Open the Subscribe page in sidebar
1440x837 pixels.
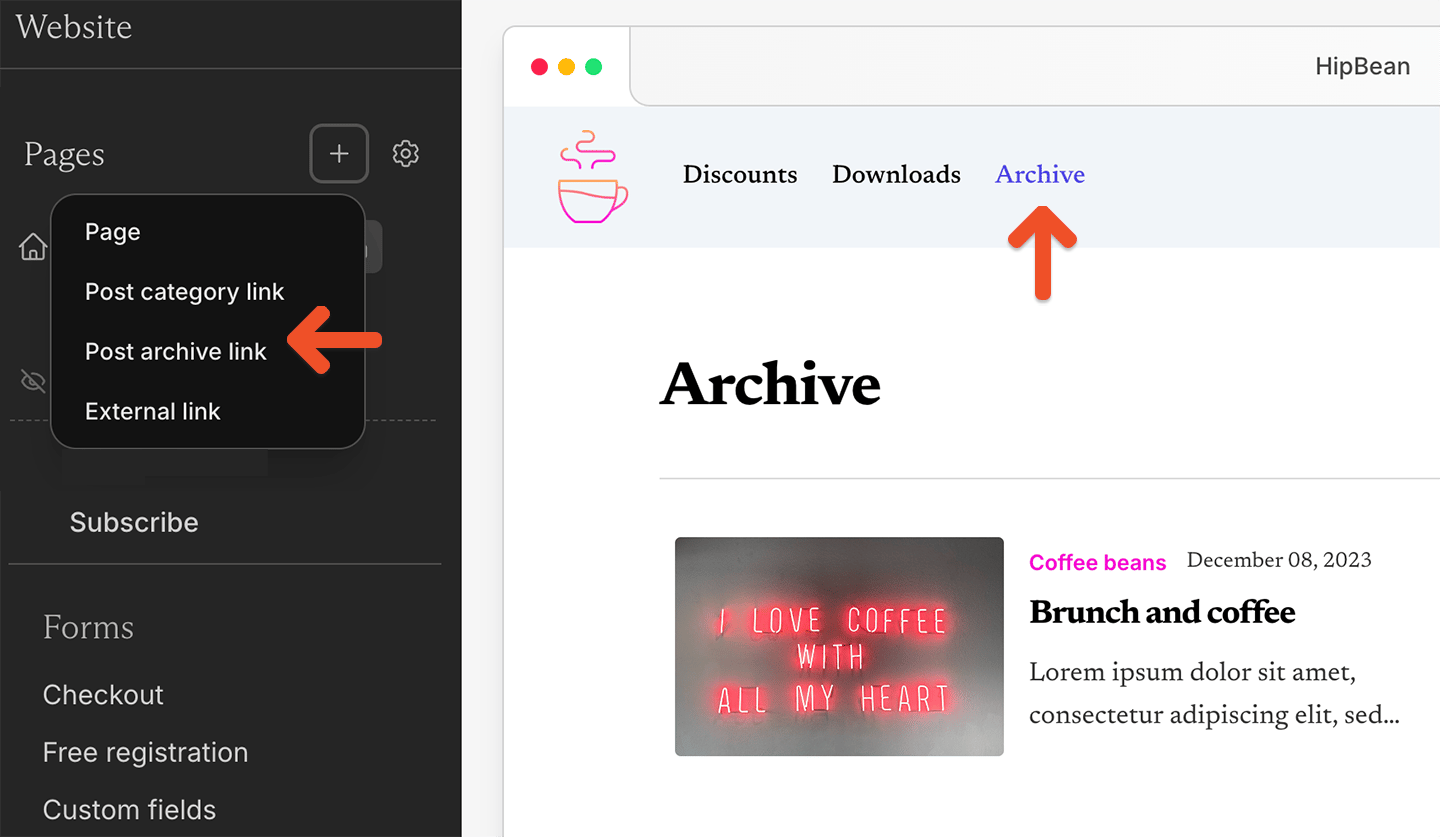click(x=134, y=522)
